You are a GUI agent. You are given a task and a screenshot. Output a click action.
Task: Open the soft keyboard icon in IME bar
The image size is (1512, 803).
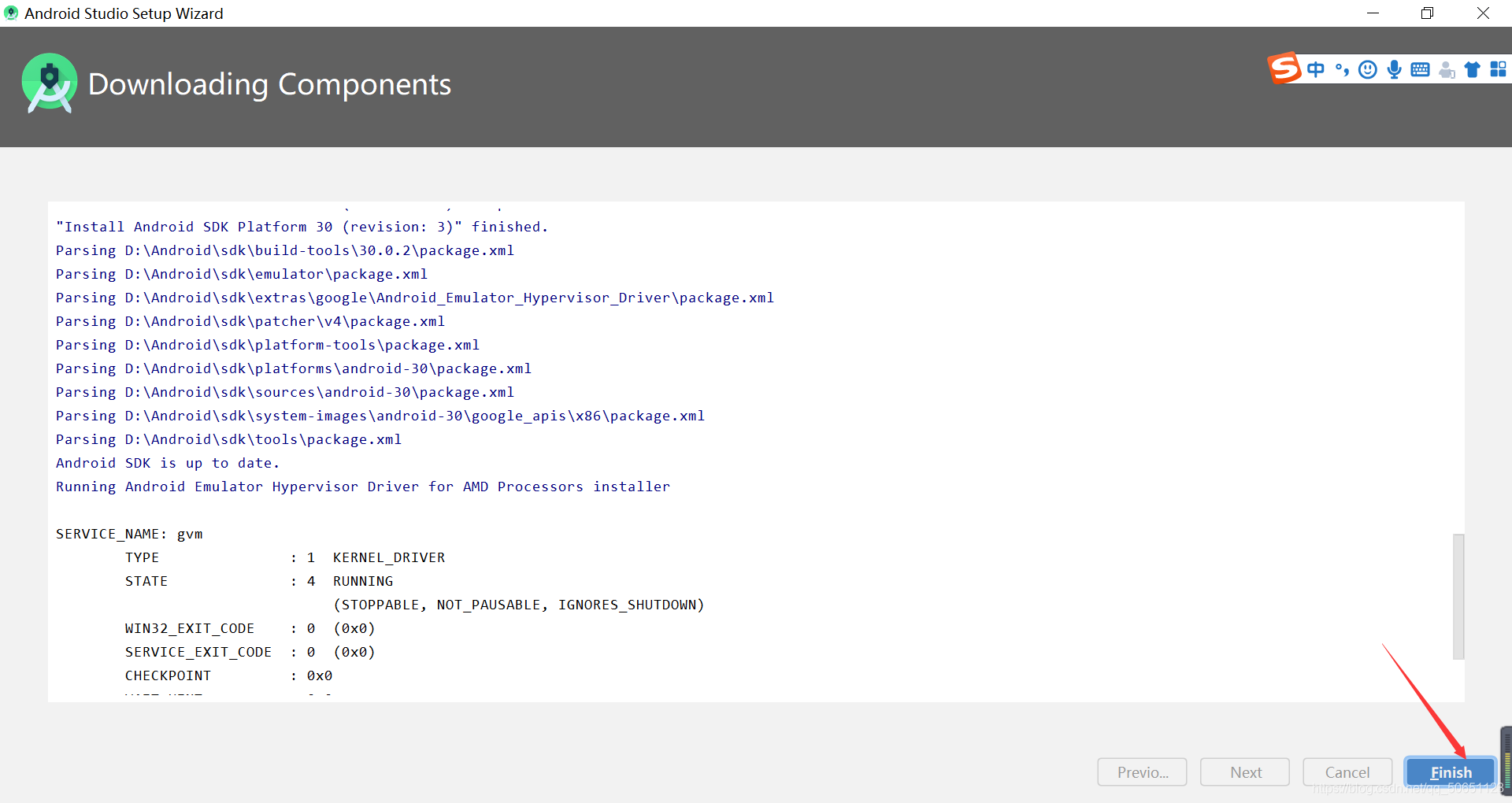pos(1421,69)
